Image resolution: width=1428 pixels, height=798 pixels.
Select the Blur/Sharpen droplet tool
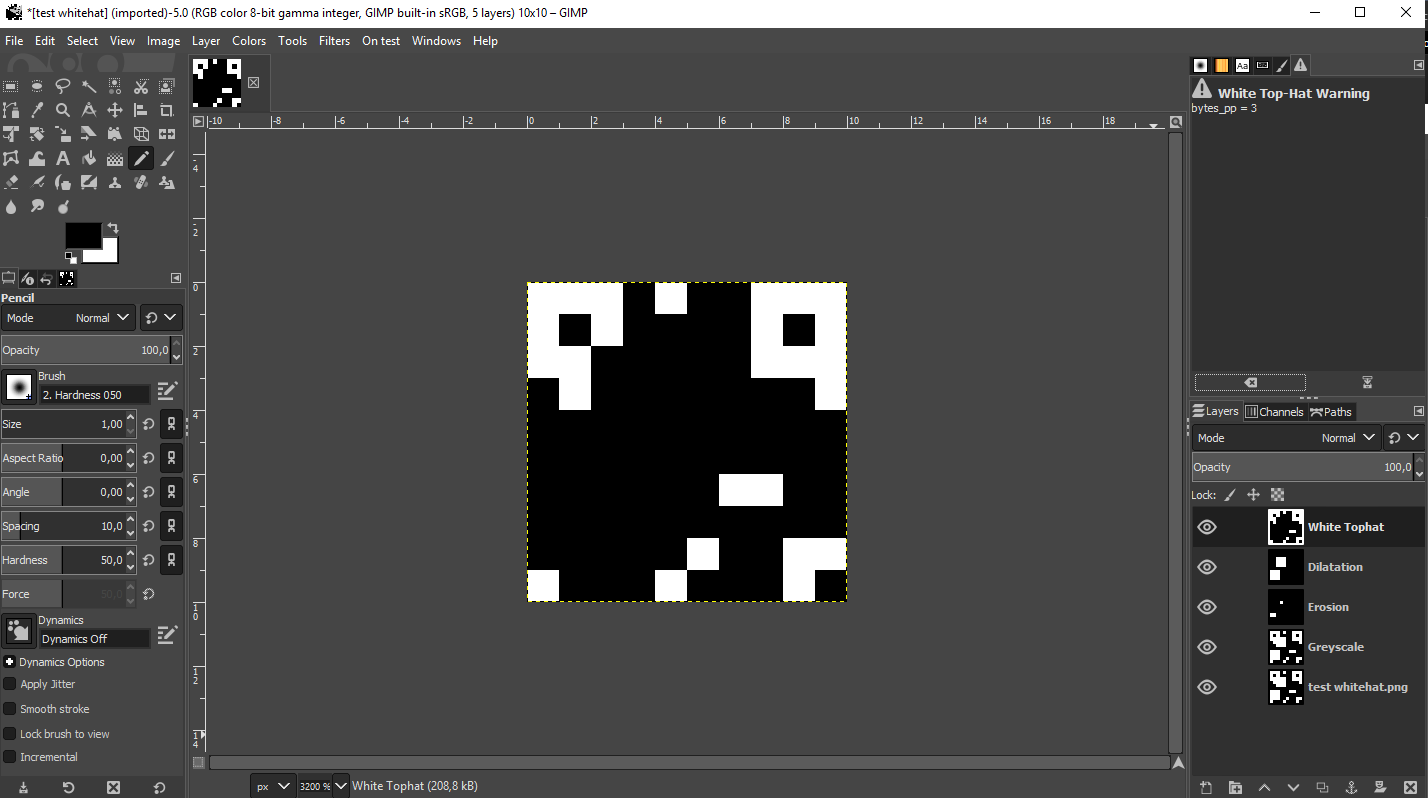(11, 206)
